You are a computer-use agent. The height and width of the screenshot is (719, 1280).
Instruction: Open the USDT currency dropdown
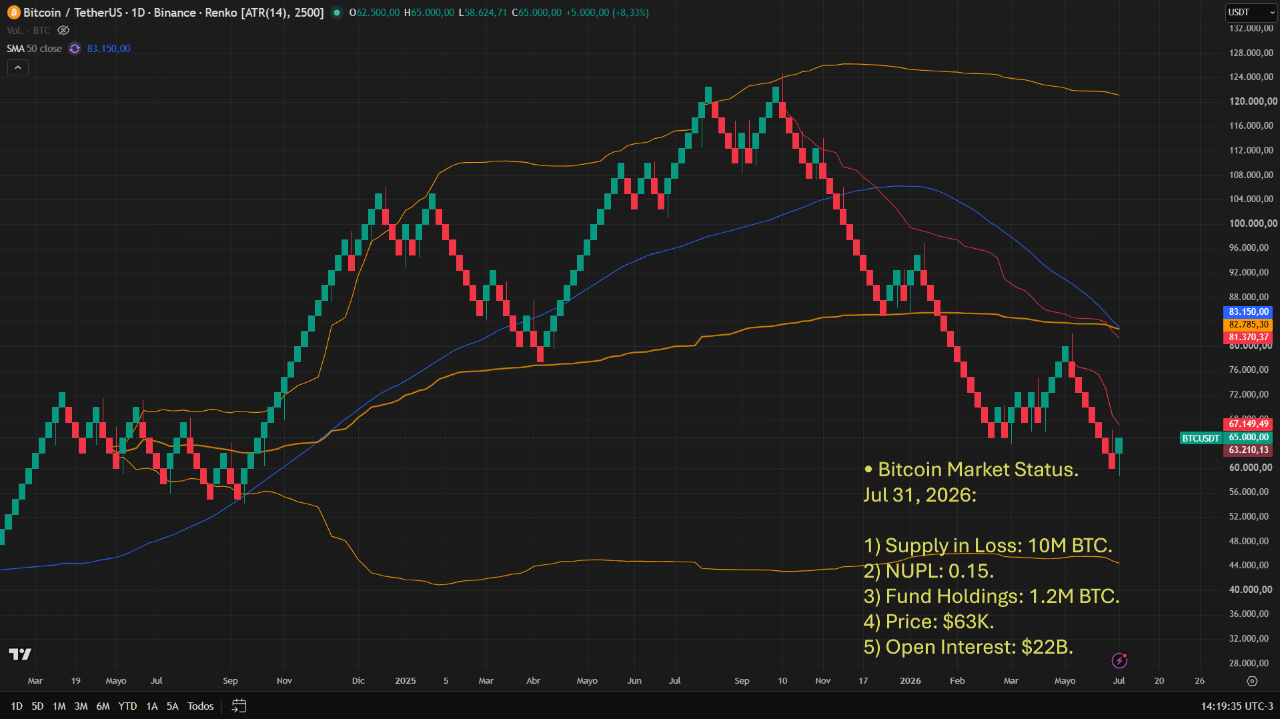1250,12
